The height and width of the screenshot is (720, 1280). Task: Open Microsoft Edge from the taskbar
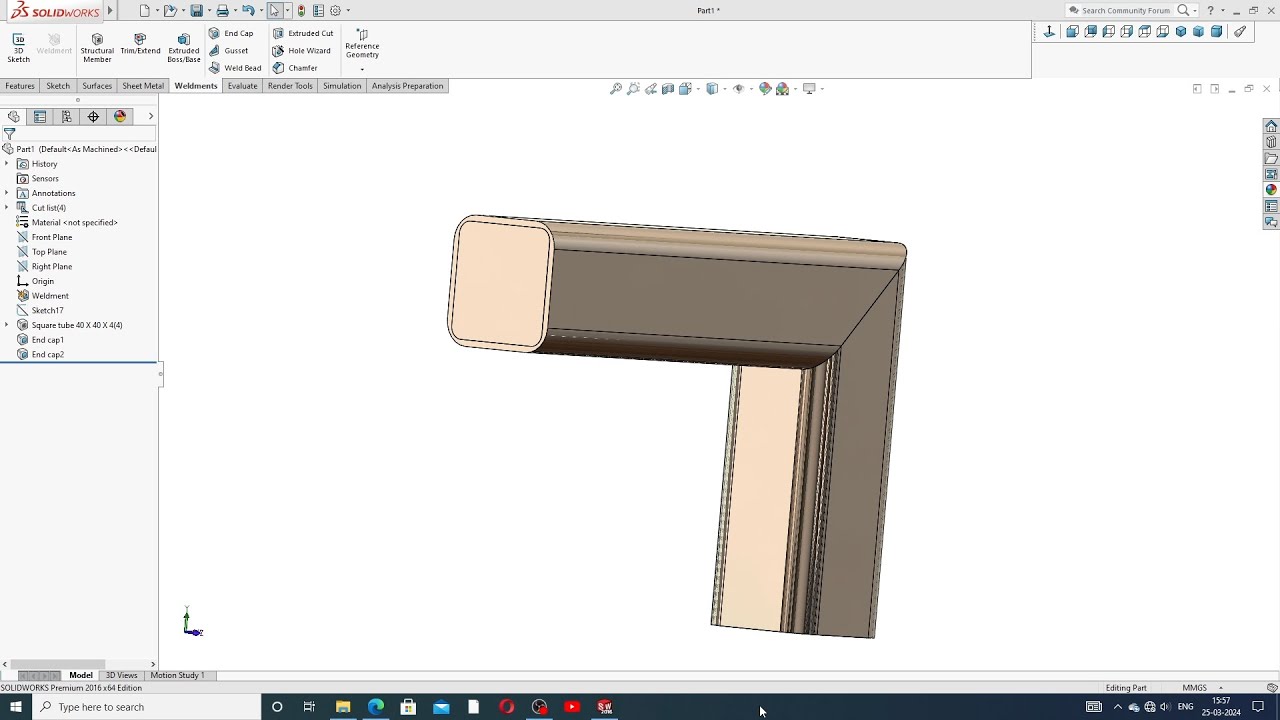click(375, 707)
